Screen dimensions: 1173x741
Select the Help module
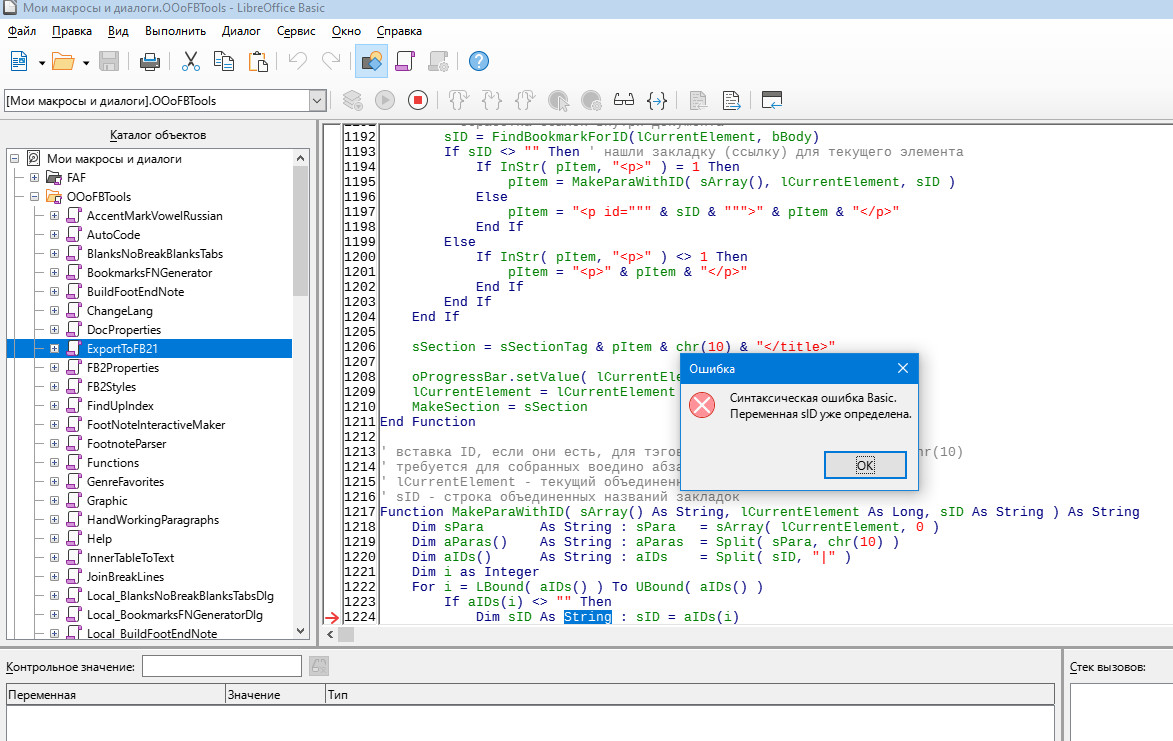(99, 539)
